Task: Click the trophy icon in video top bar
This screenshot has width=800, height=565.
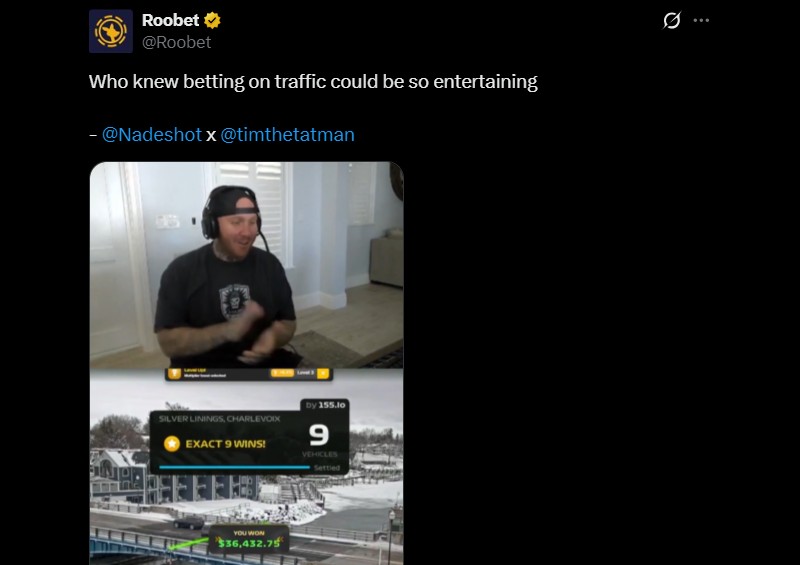Action: [x=174, y=374]
